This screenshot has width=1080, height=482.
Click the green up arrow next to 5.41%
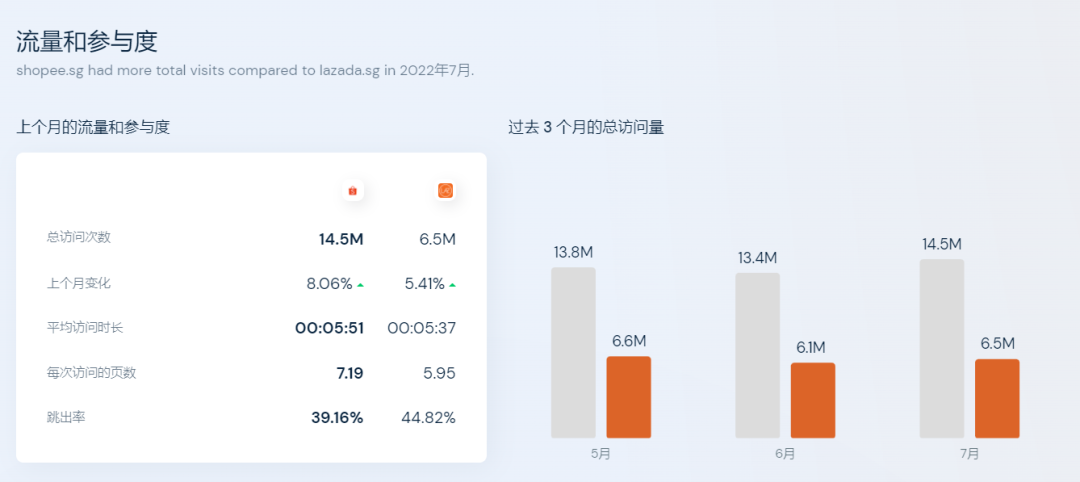point(453,284)
